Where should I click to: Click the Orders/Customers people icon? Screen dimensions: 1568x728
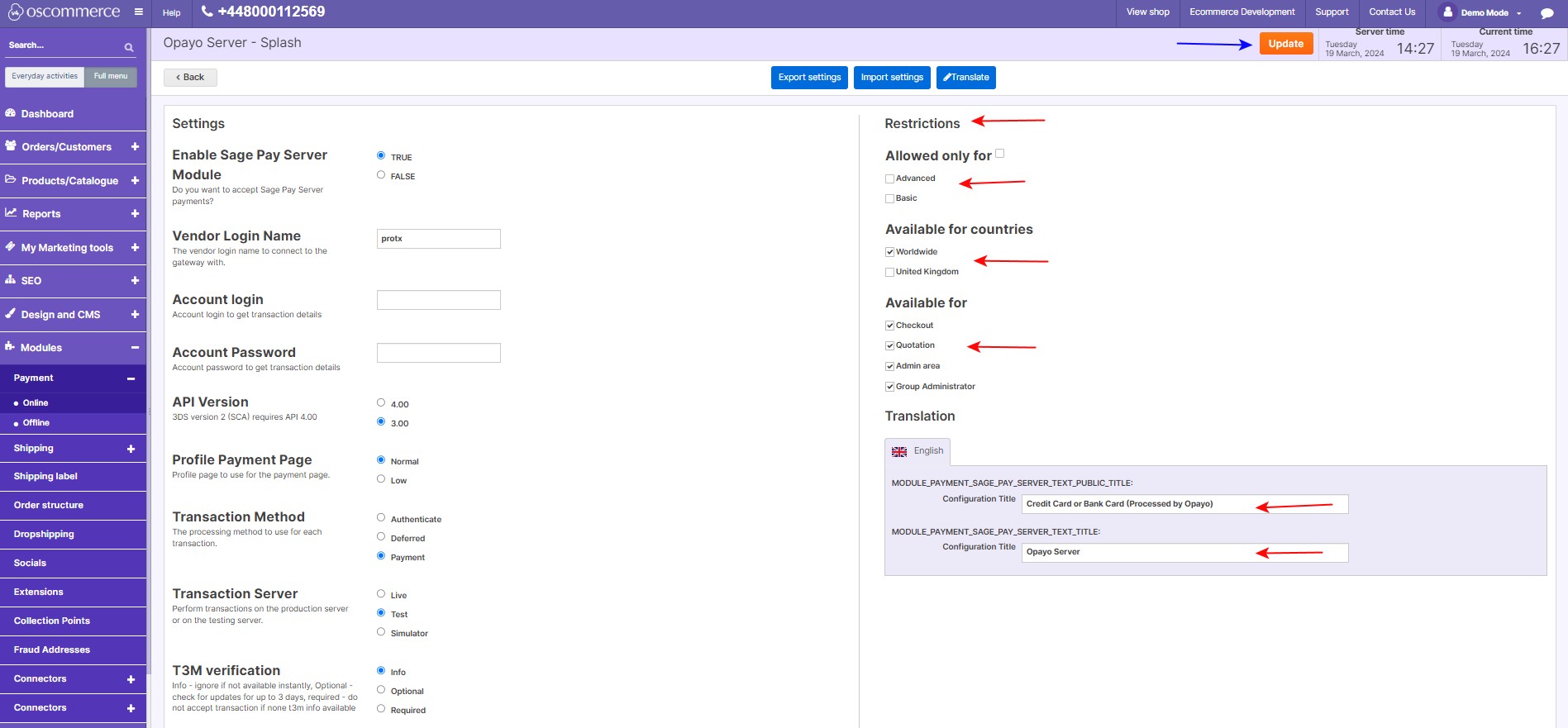coord(11,145)
